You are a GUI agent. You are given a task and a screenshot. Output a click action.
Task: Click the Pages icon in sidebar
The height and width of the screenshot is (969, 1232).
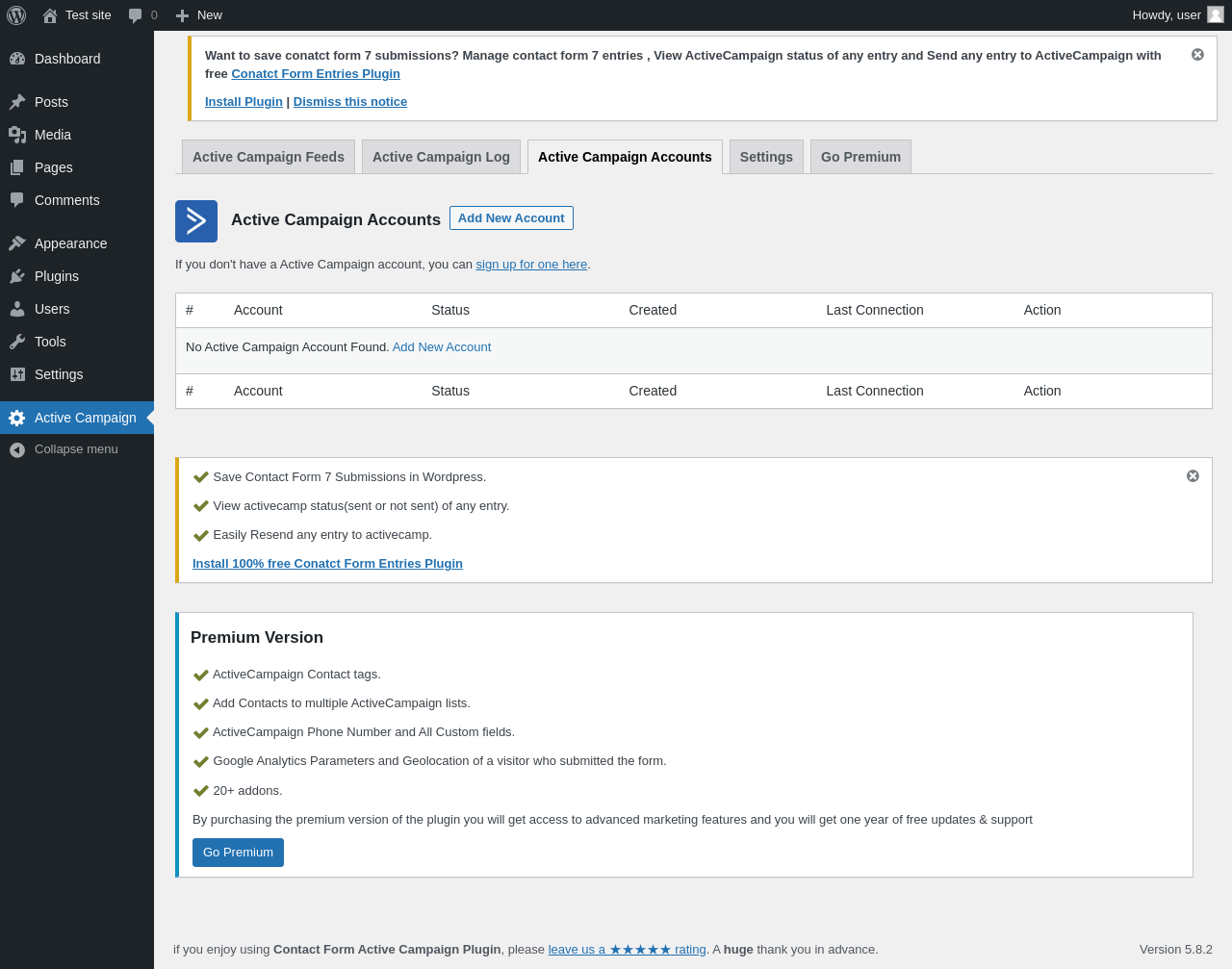(x=17, y=167)
